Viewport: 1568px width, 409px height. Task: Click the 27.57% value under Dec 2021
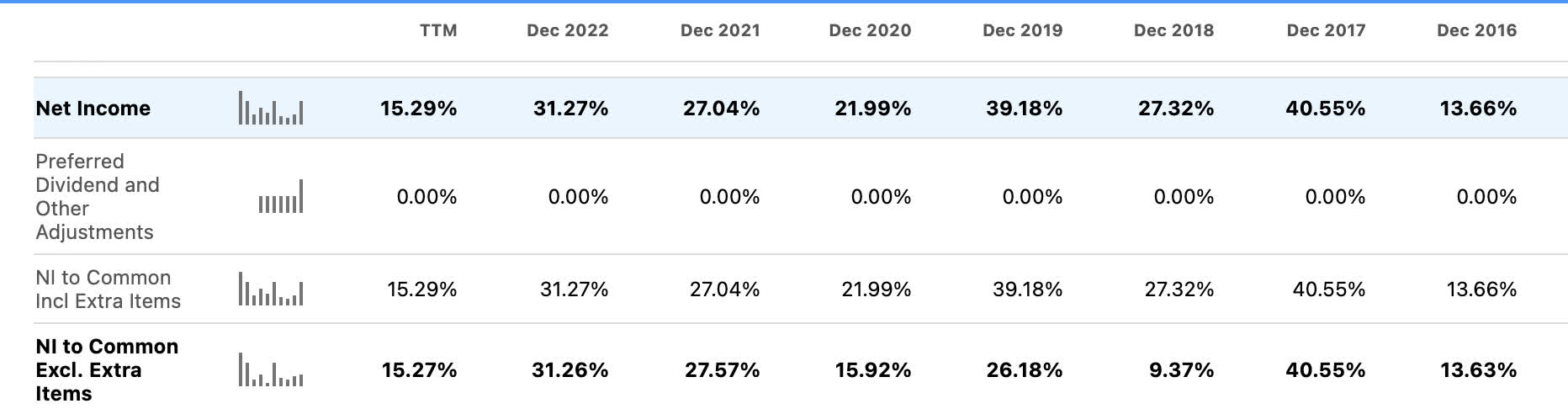tap(722, 370)
